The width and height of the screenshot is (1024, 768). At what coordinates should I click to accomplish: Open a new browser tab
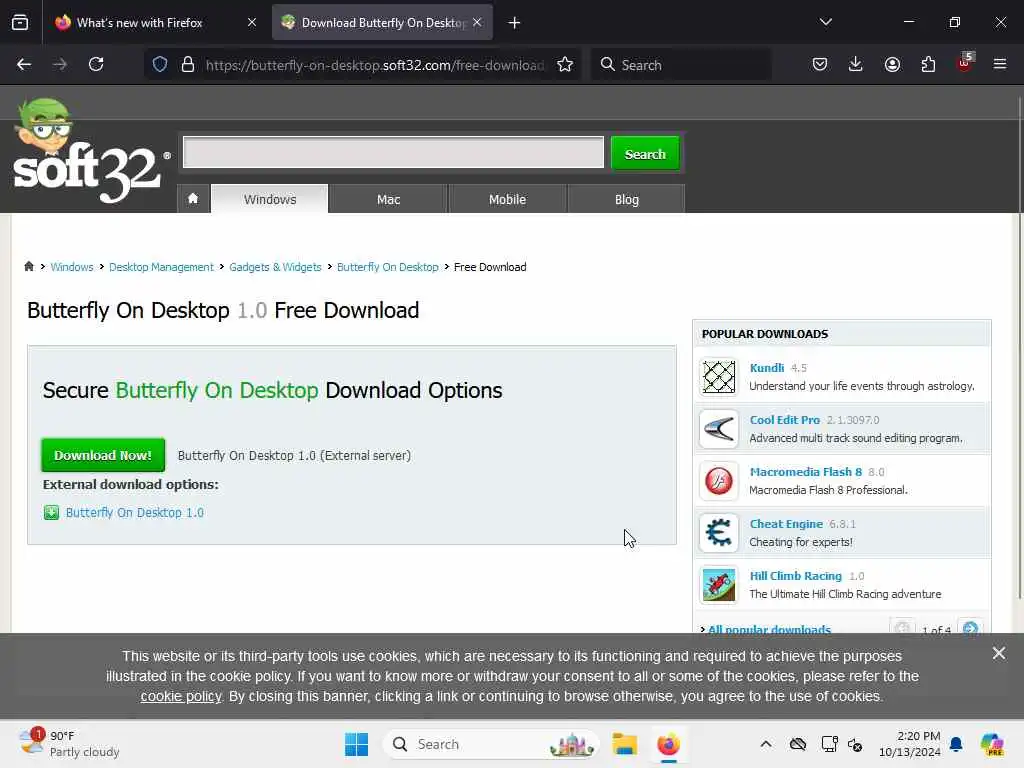[515, 23]
